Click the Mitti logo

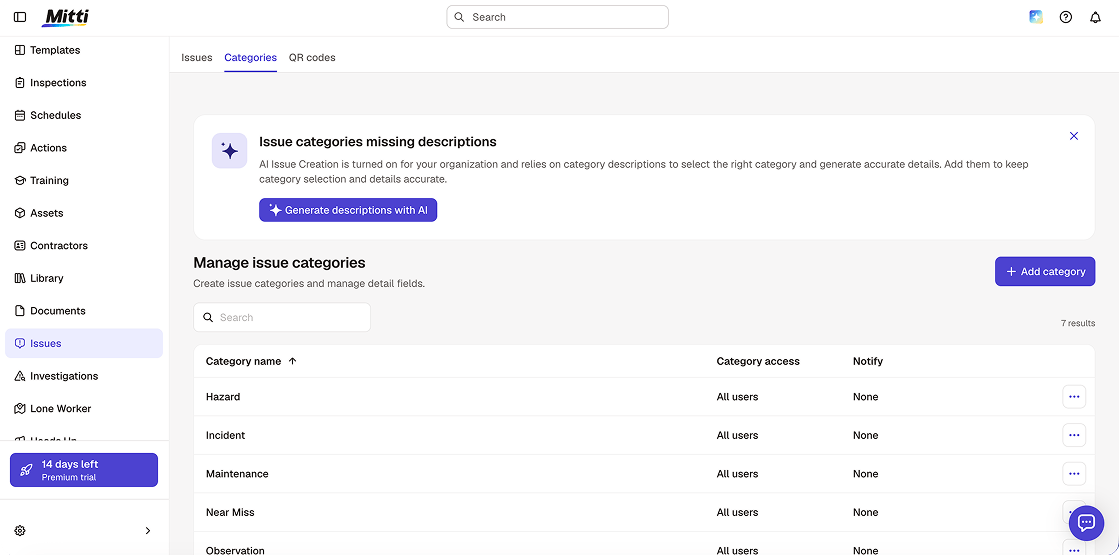pos(66,17)
